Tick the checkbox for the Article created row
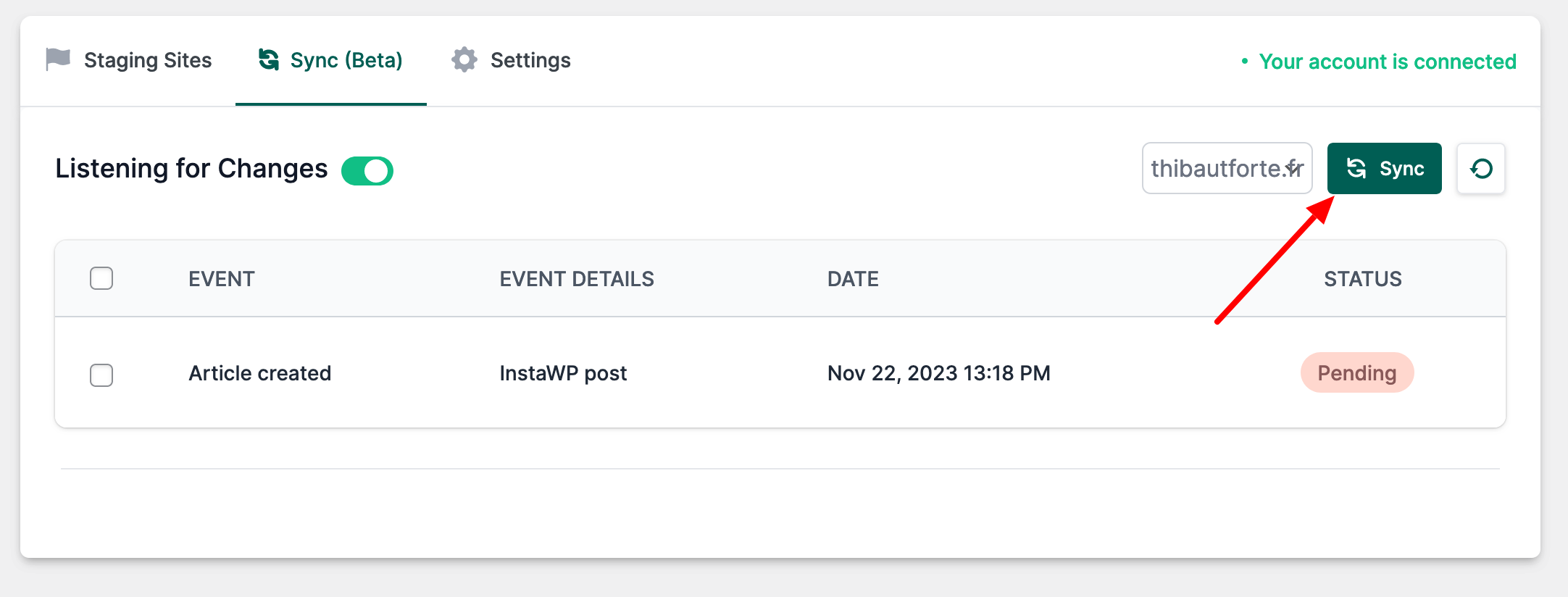Screen dimensions: 1568x597 [101, 375]
